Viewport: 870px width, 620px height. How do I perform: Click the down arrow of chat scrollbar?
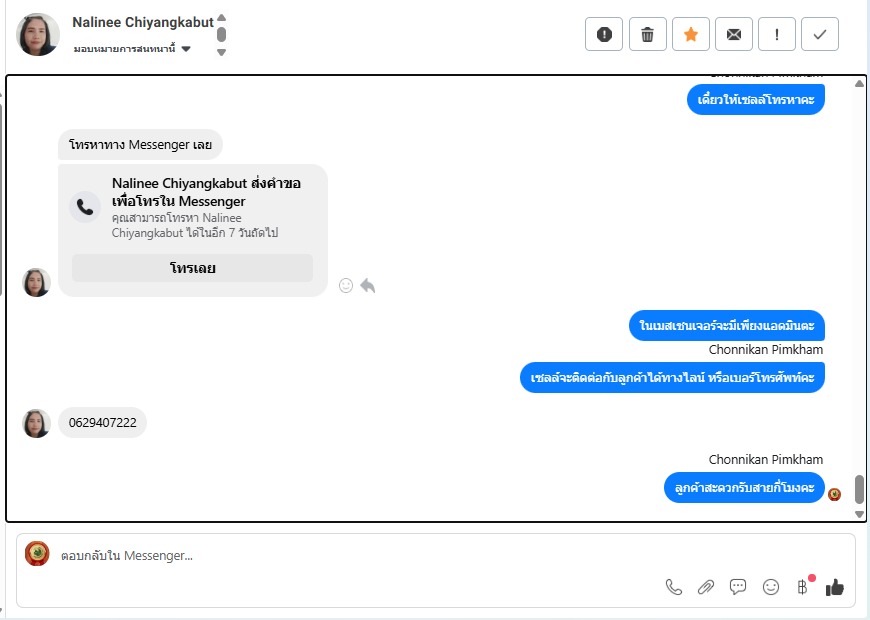859,515
